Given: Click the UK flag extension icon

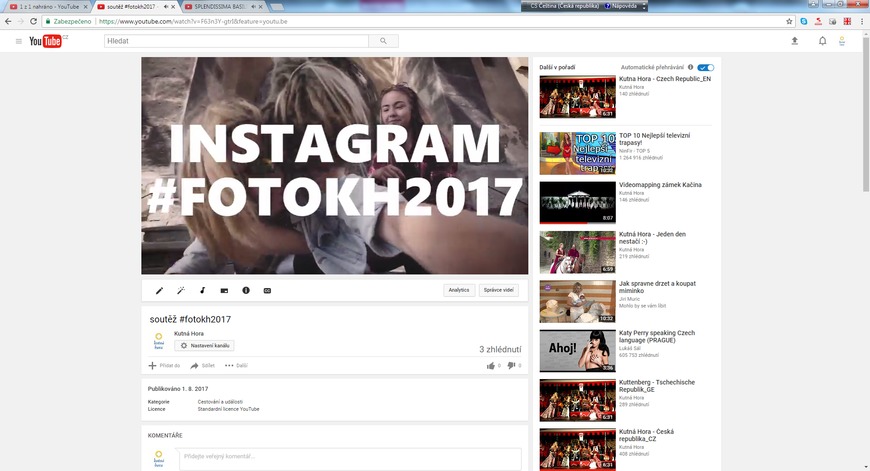Looking at the screenshot, I should tap(847, 22).
